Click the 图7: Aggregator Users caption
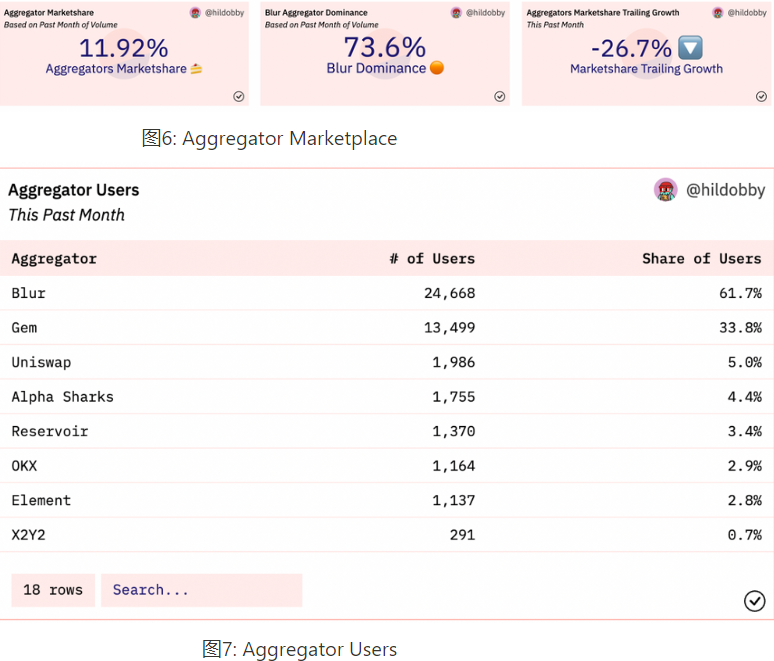The image size is (774, 661). point(300,649)
